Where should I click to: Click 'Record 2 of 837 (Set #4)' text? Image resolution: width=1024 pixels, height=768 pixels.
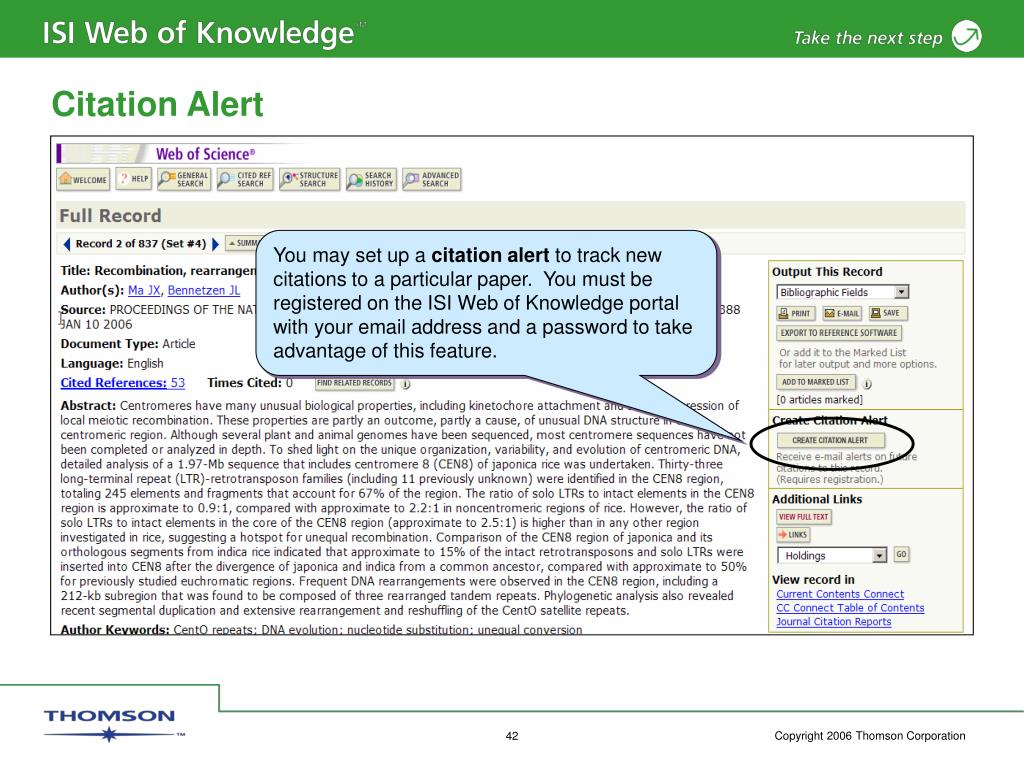coord(140,244)
